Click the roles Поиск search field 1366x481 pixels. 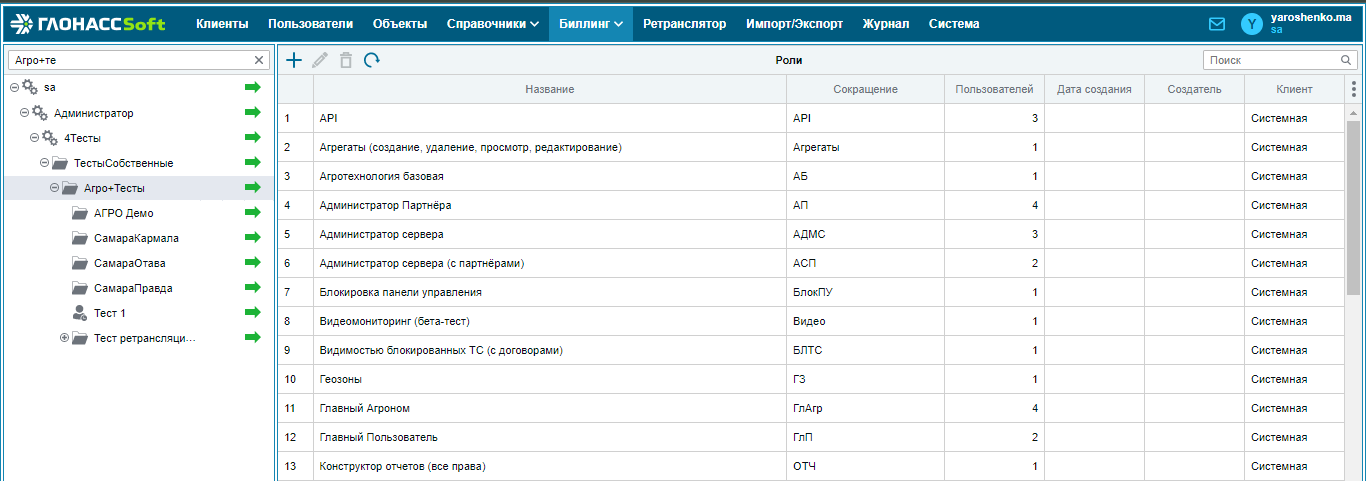[x=1272, y=60]
